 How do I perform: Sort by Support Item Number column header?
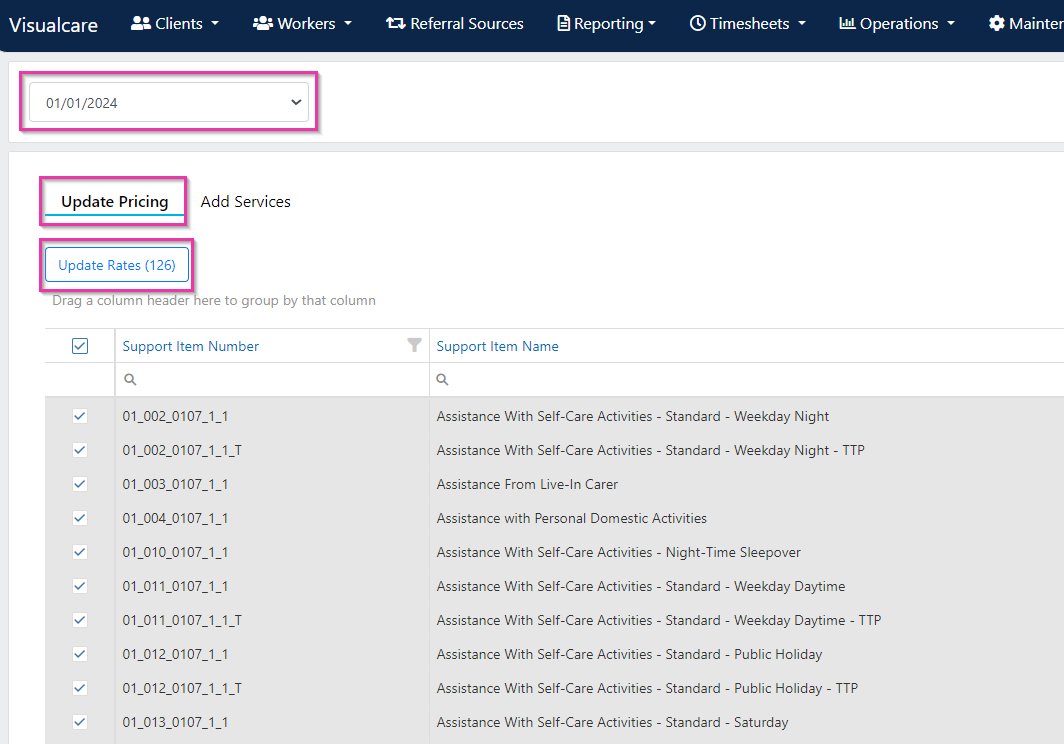coord(191,346)
